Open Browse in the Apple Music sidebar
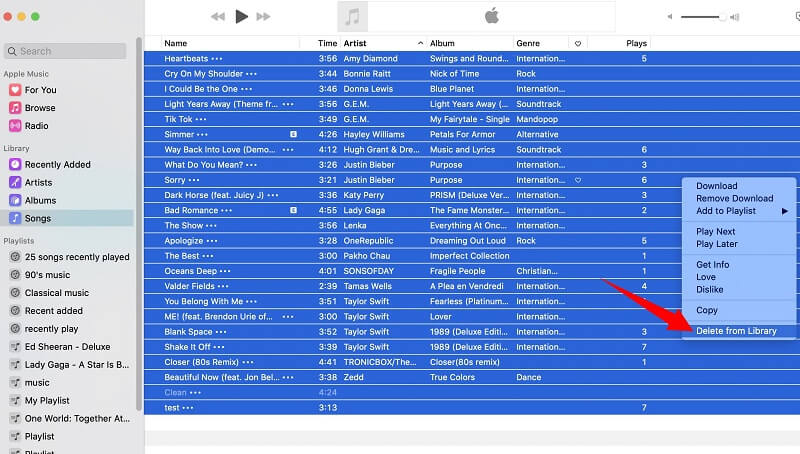The image size is (800, 454). 40,108
